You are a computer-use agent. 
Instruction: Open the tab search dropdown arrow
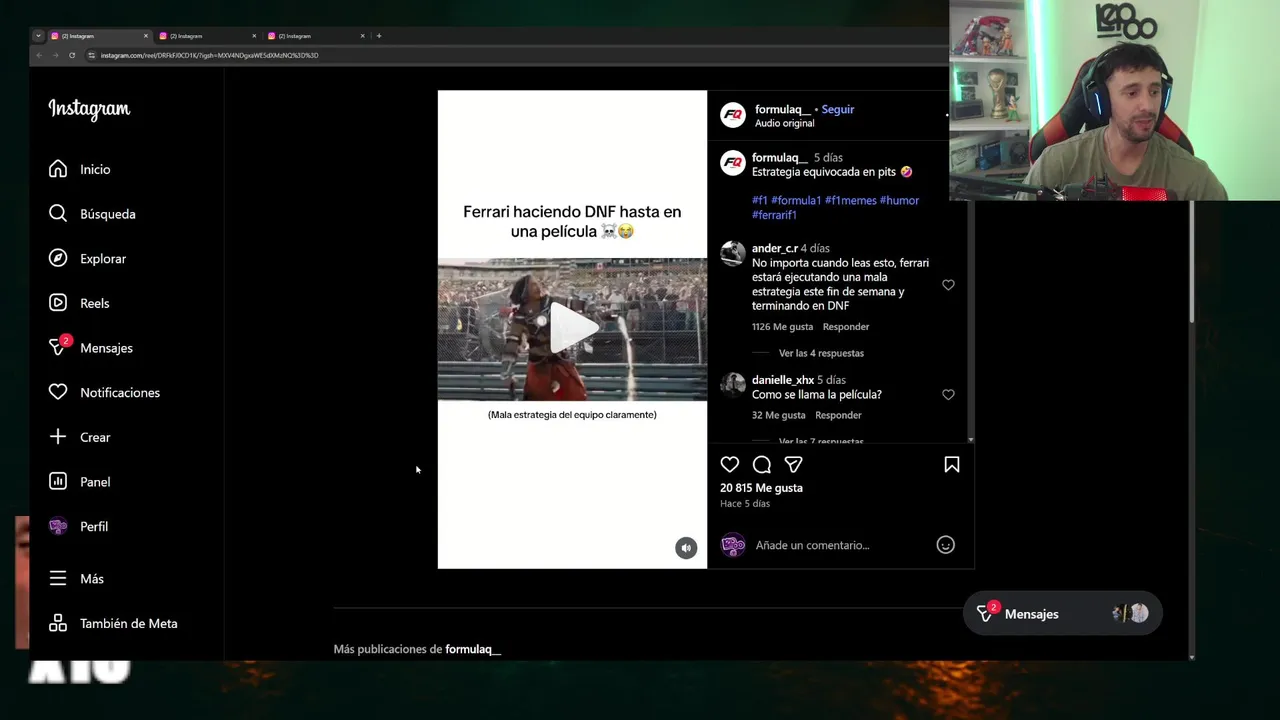(x=38, y=36)
